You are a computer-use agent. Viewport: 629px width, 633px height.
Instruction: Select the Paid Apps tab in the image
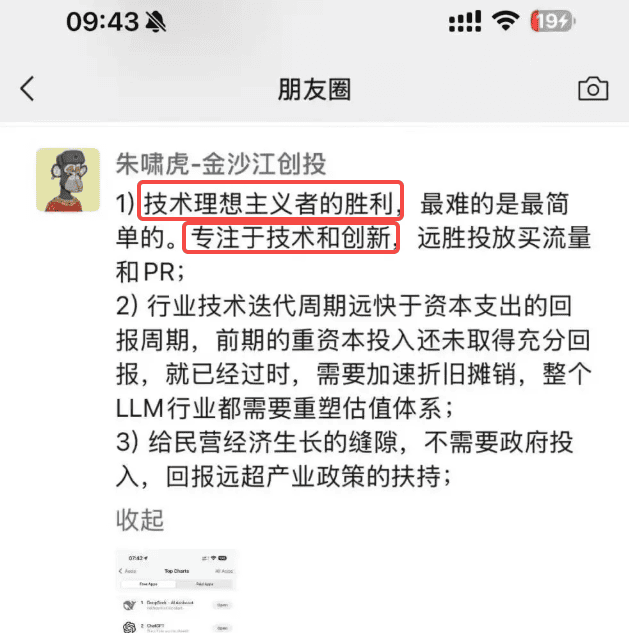pyautogui.click(x=205, y=584)
